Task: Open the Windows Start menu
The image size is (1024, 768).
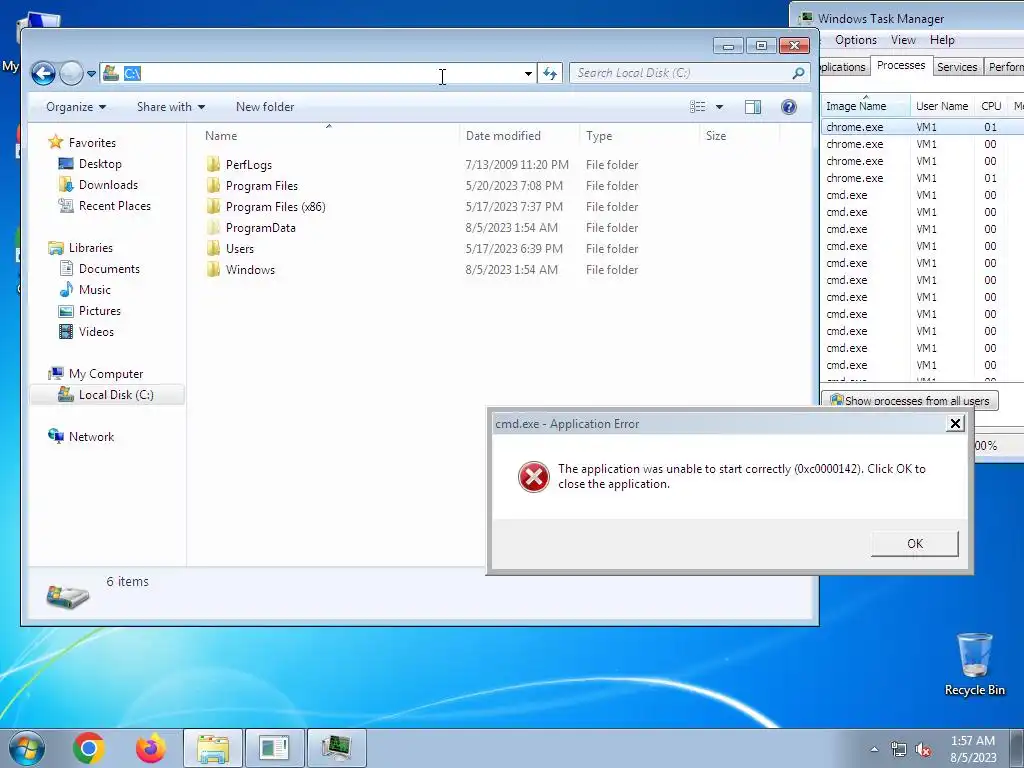Action: point(27,748)
